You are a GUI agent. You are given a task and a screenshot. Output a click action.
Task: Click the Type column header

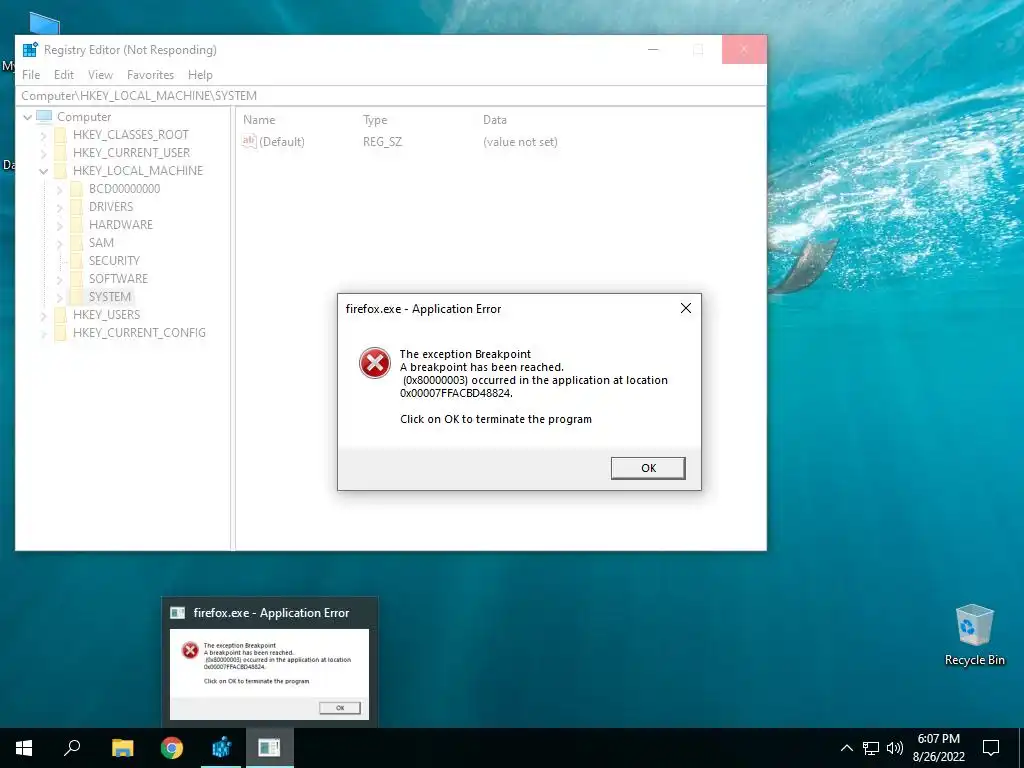click(x=375, y=120)
